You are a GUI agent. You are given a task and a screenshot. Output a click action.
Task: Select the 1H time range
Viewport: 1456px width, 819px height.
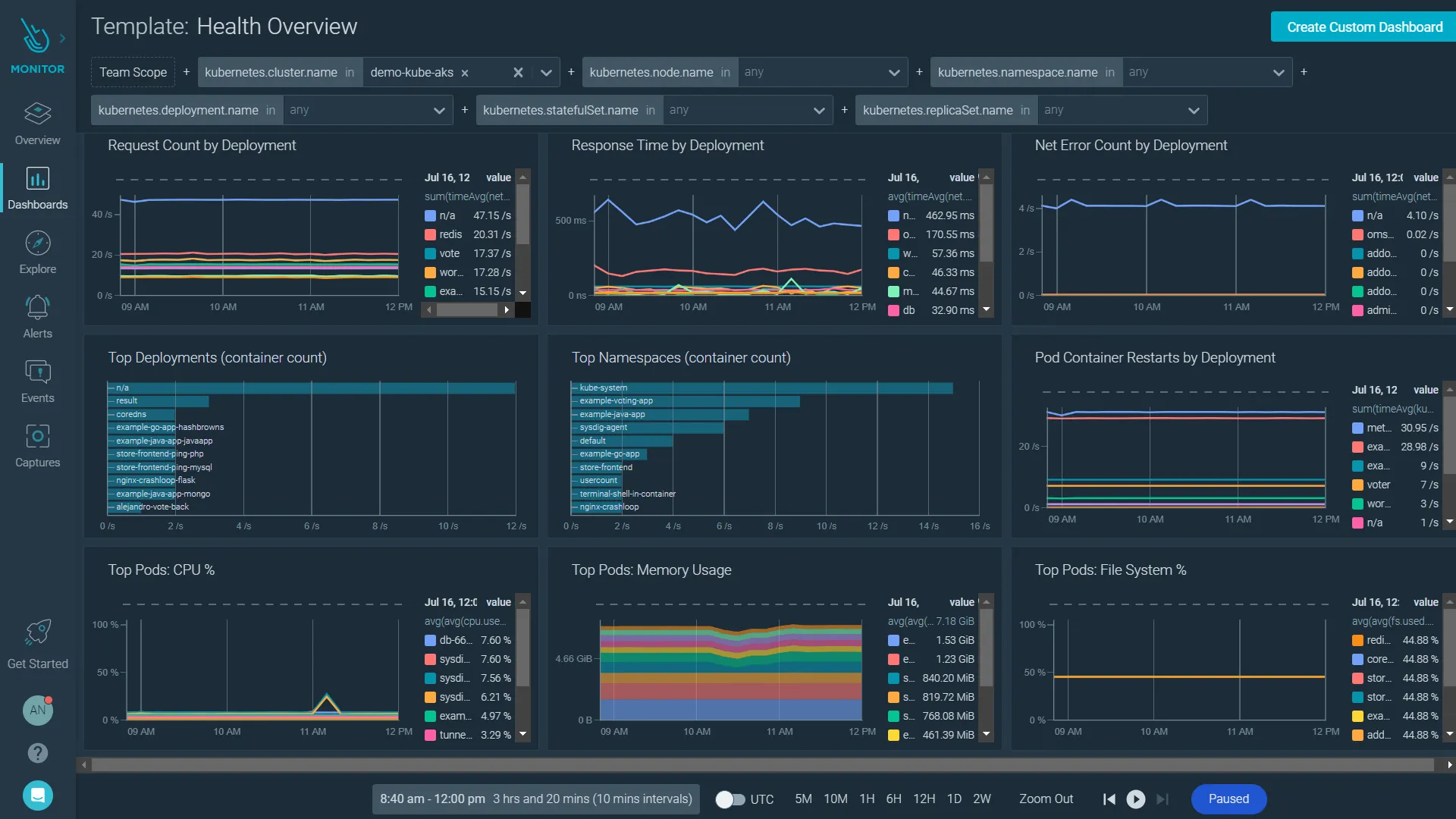868,799
